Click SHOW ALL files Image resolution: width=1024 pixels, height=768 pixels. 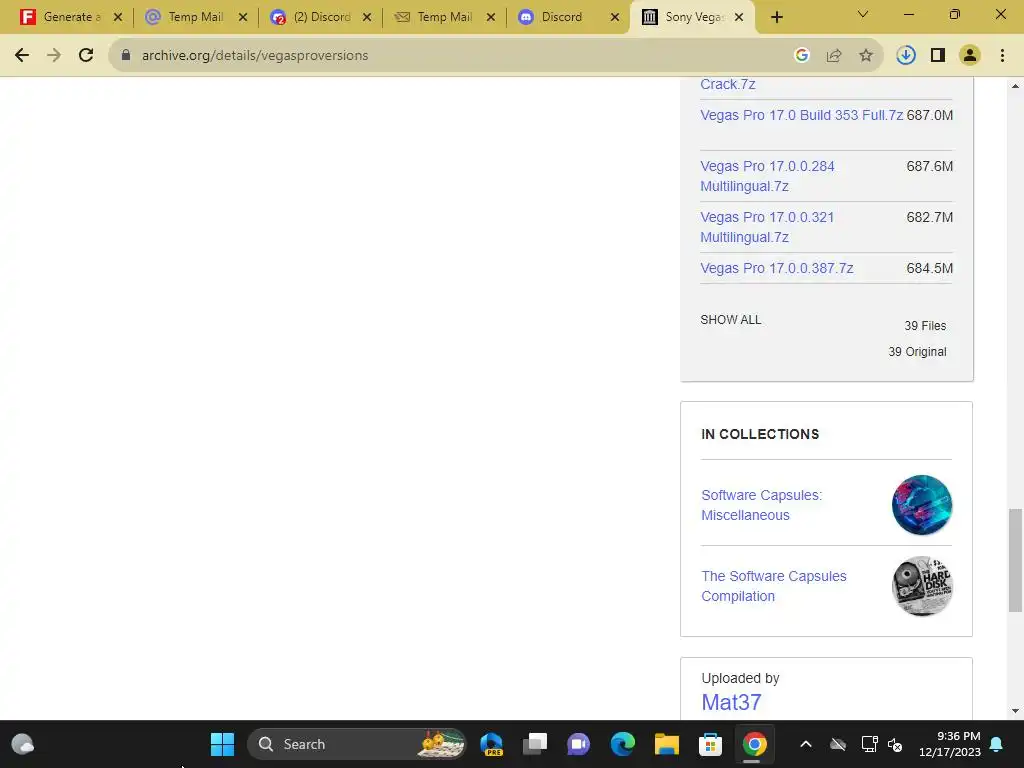click(731, 320)
